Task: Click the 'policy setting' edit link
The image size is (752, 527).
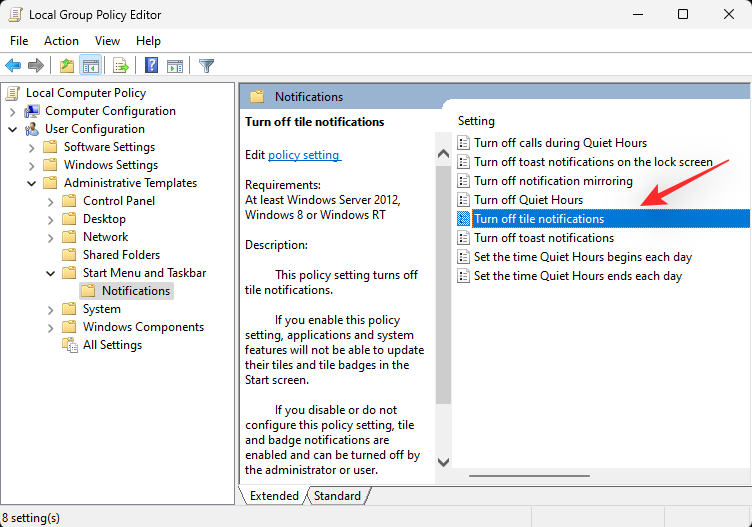Action: (304, 155)
